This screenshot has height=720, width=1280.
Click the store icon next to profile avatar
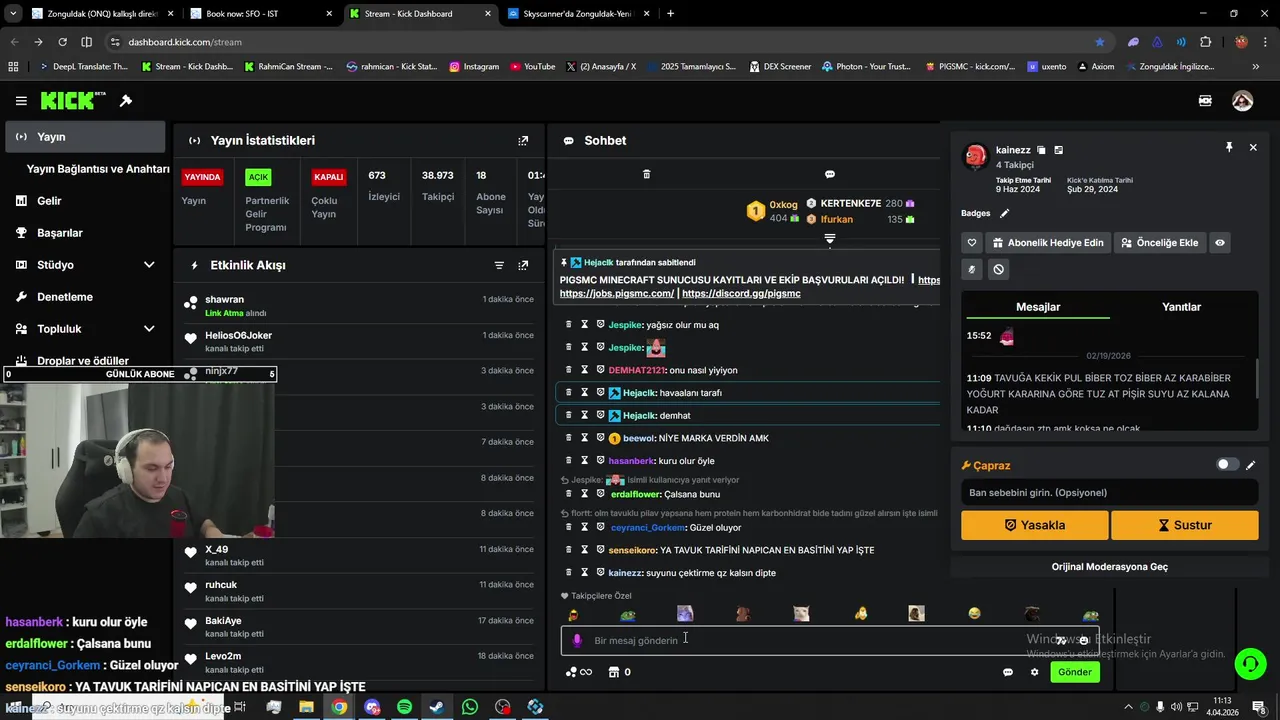[x=1205, y=101]
